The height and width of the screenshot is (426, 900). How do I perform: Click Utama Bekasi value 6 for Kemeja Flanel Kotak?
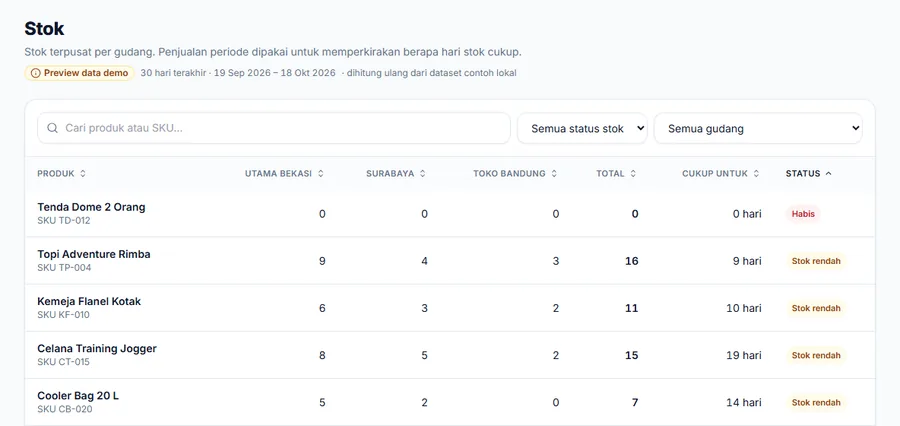pos(322,308)
